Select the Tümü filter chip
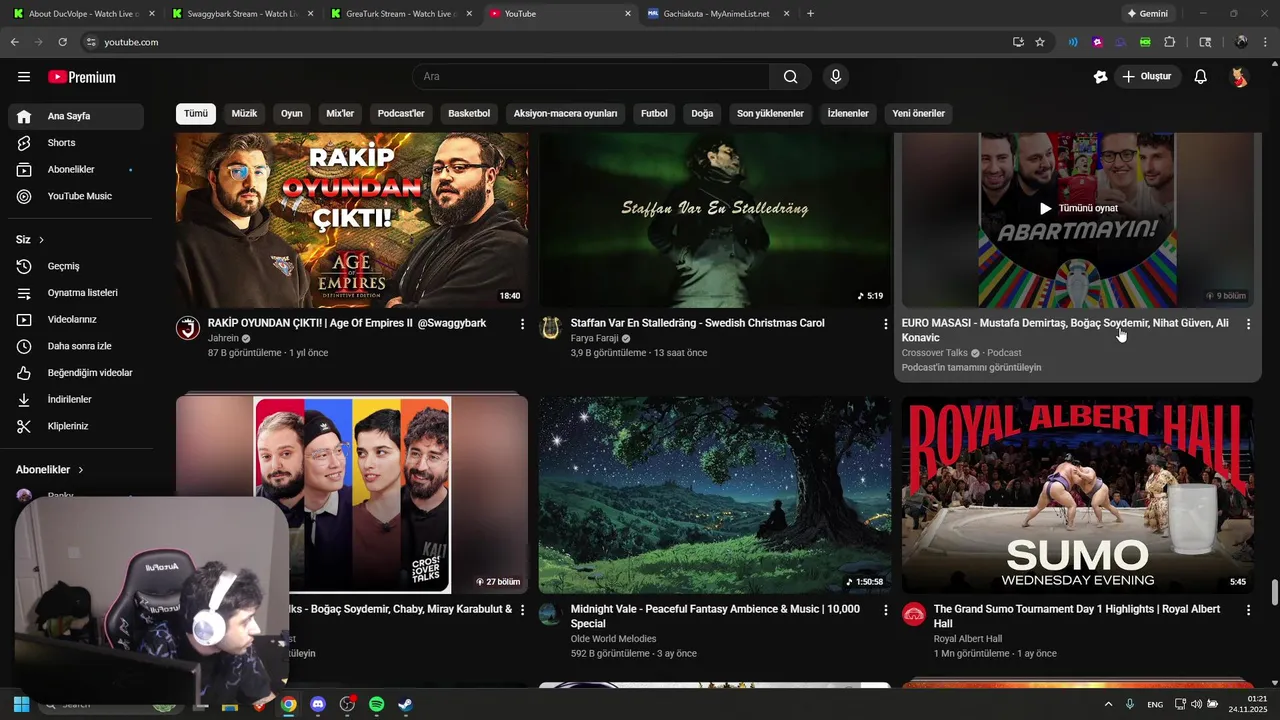 (196, 114)
